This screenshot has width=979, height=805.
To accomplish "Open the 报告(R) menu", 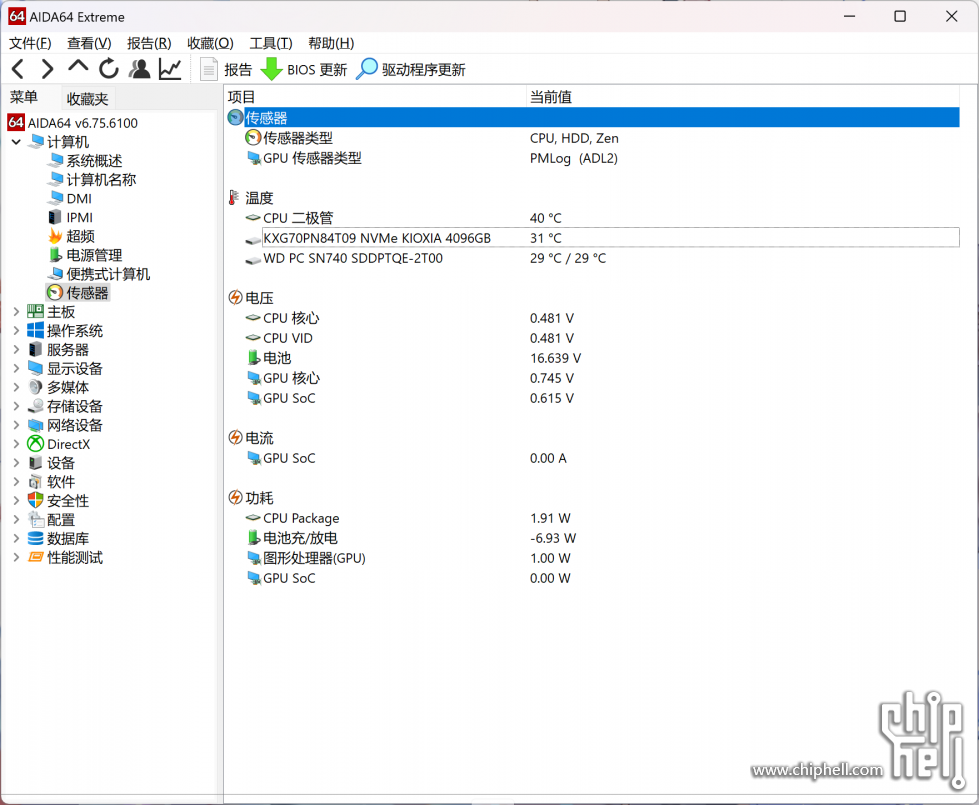I will [149, 43].
